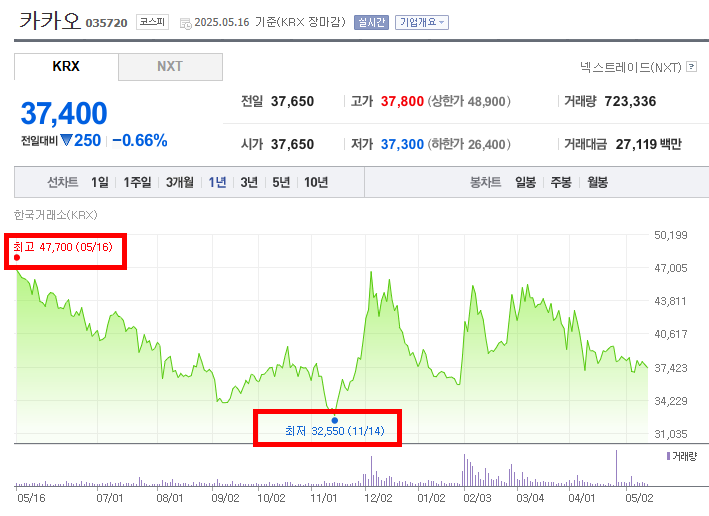
Task: Open the 기업개요 dropdown
Action: click(421, 22)
